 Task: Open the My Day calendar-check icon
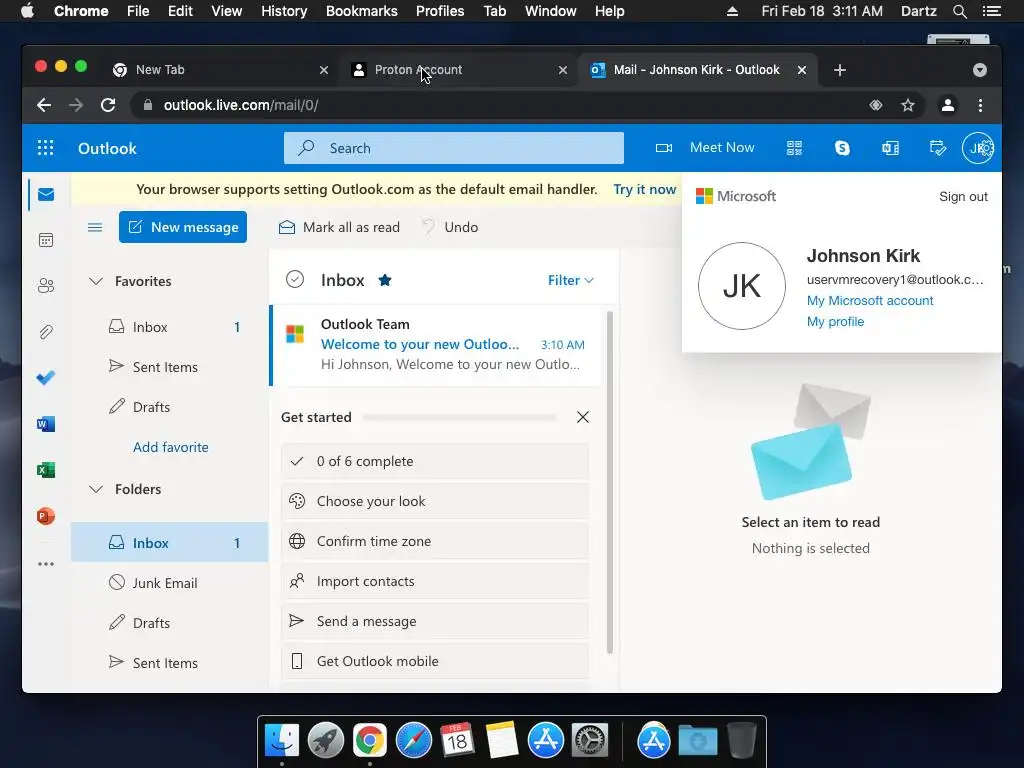coord(938,148)
